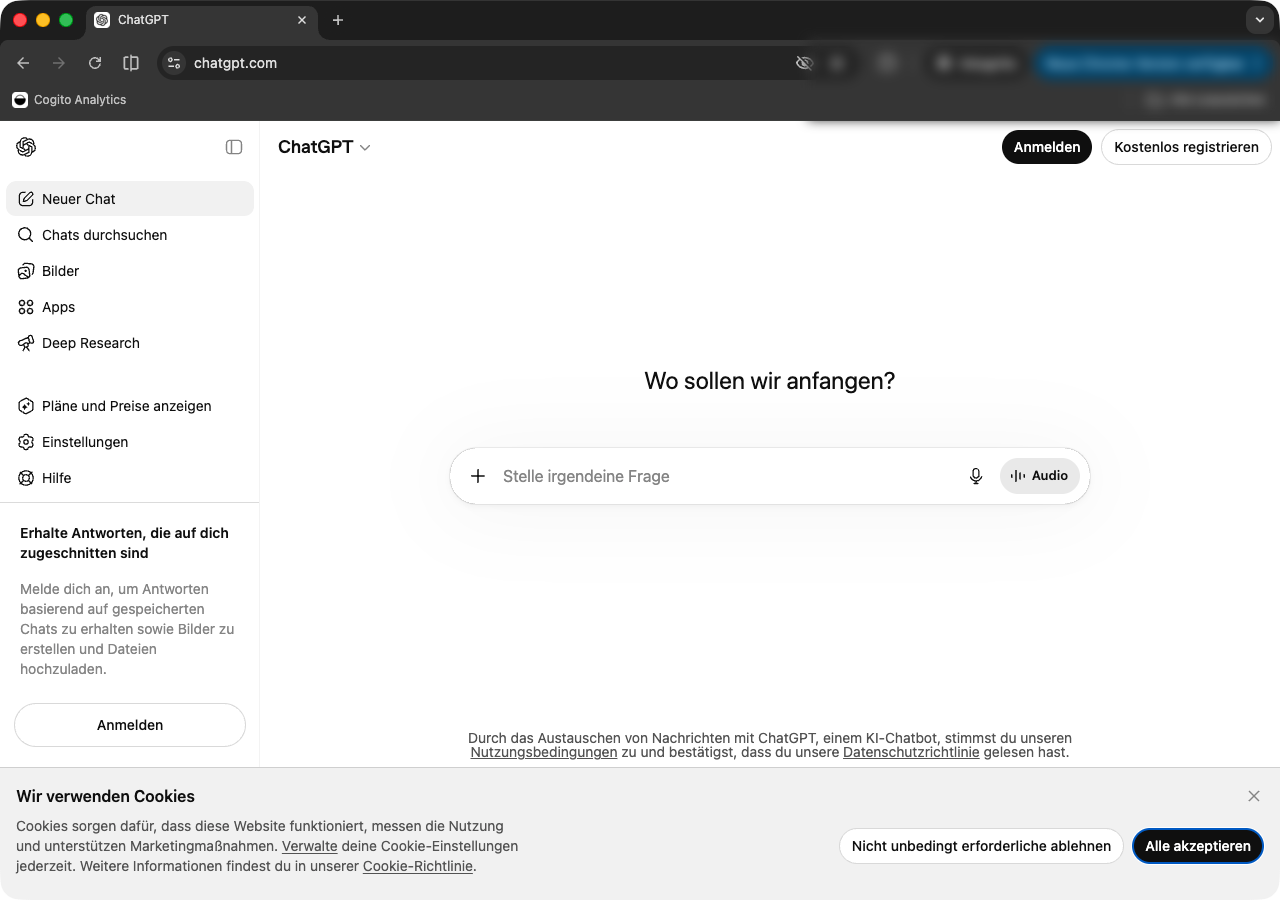Open Deep Research
The width and height of the screenshot is (1280, 900).
click(130, 343)
